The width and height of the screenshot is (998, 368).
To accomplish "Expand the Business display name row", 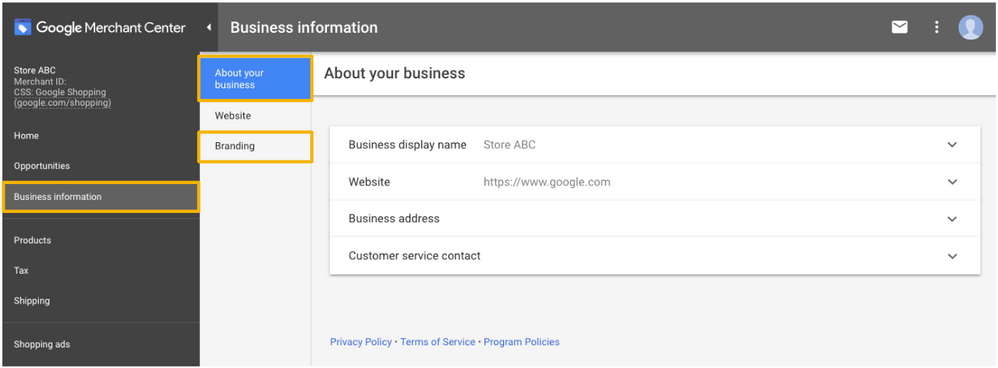I will (655, 145).
